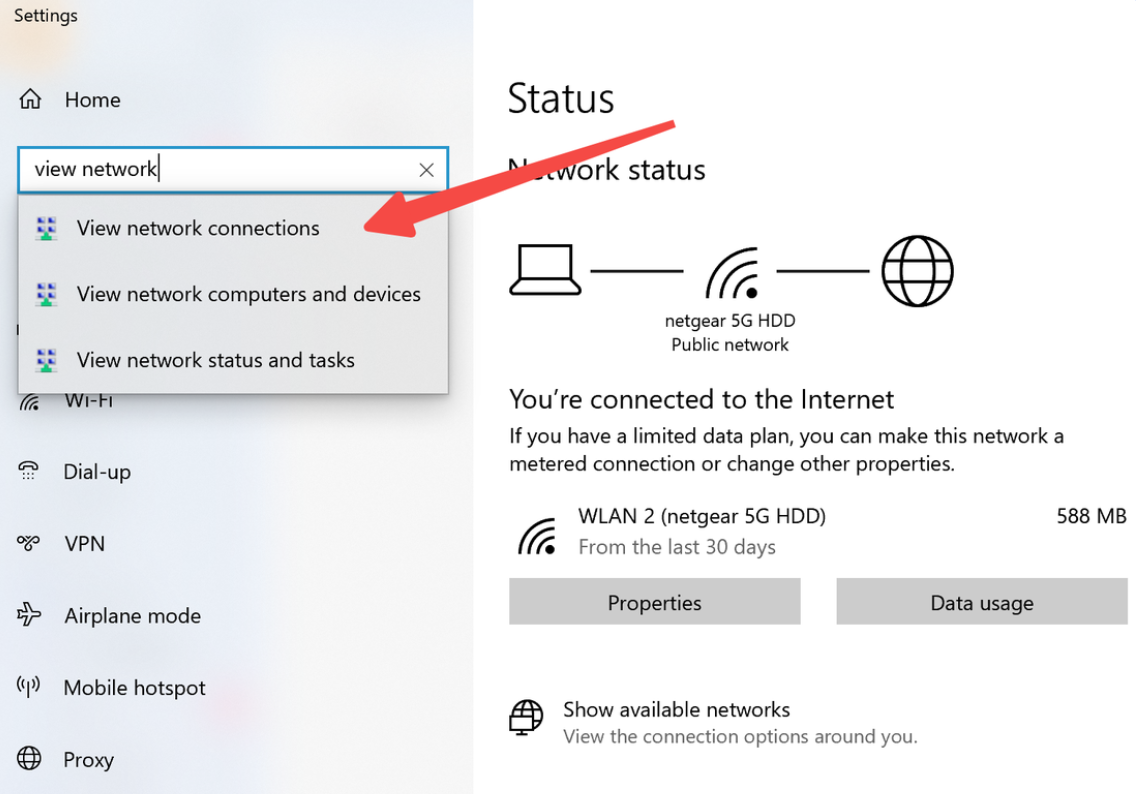1136x794 pixels.
Task: Click icon beside View network connections
Action: point(46,228)
